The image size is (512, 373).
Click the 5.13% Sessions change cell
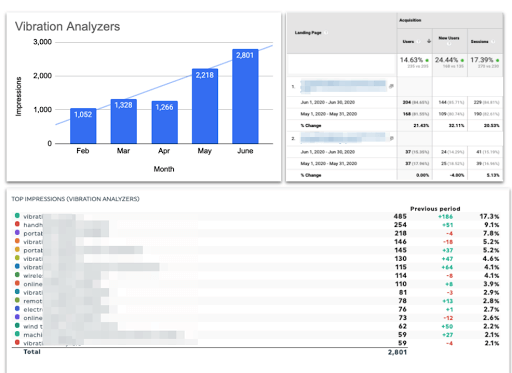coord(493,175)
